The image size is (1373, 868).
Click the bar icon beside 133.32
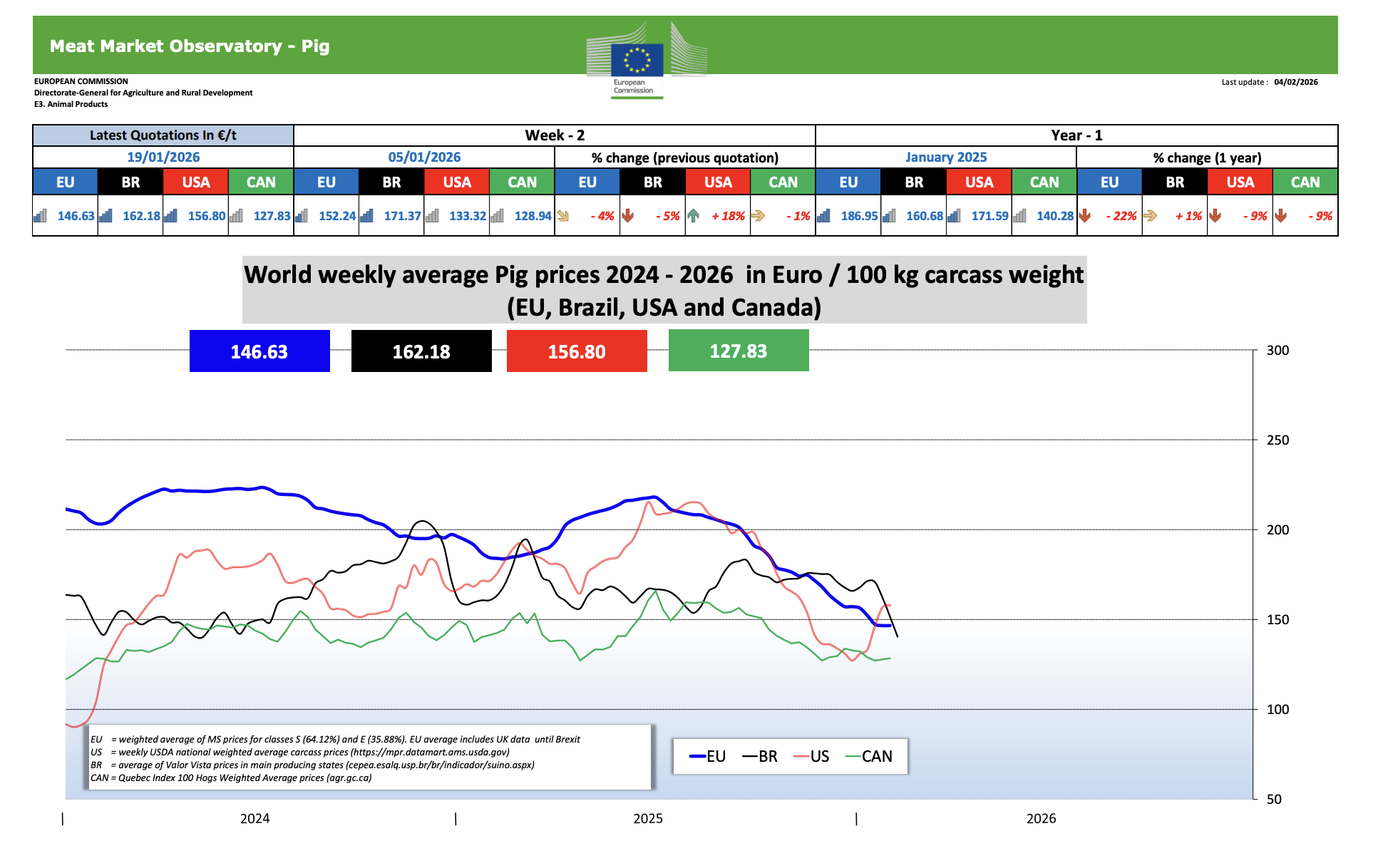point(432,215)
